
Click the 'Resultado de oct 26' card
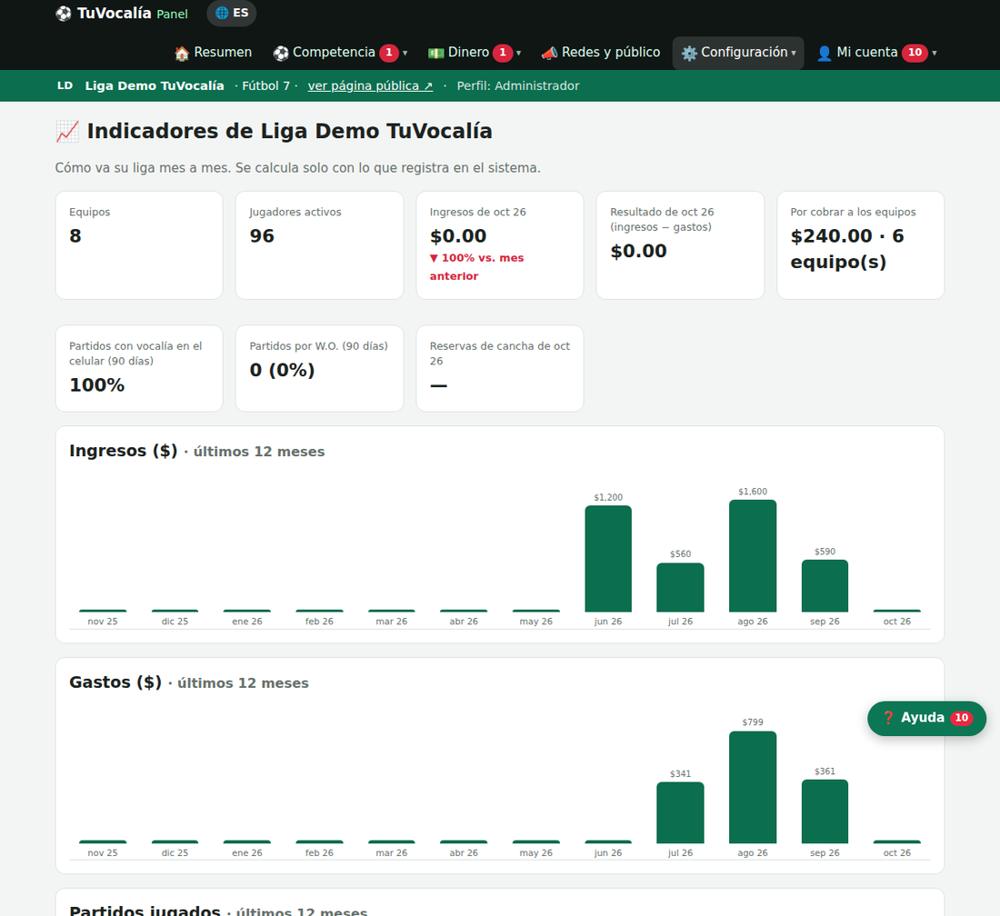[680, 245]
